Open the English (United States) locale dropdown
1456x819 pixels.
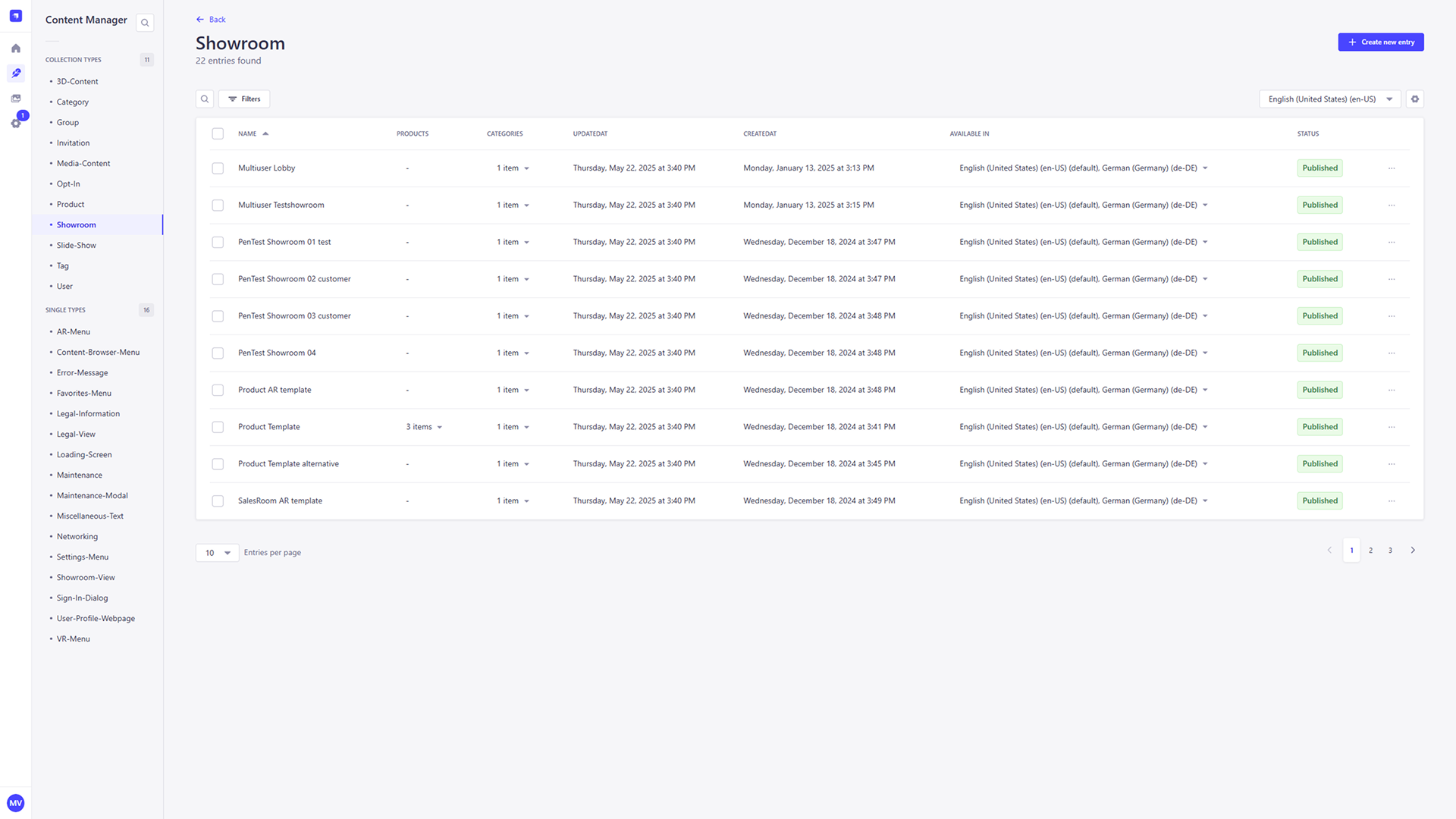pyautogui.click(x=1329, y=99)
